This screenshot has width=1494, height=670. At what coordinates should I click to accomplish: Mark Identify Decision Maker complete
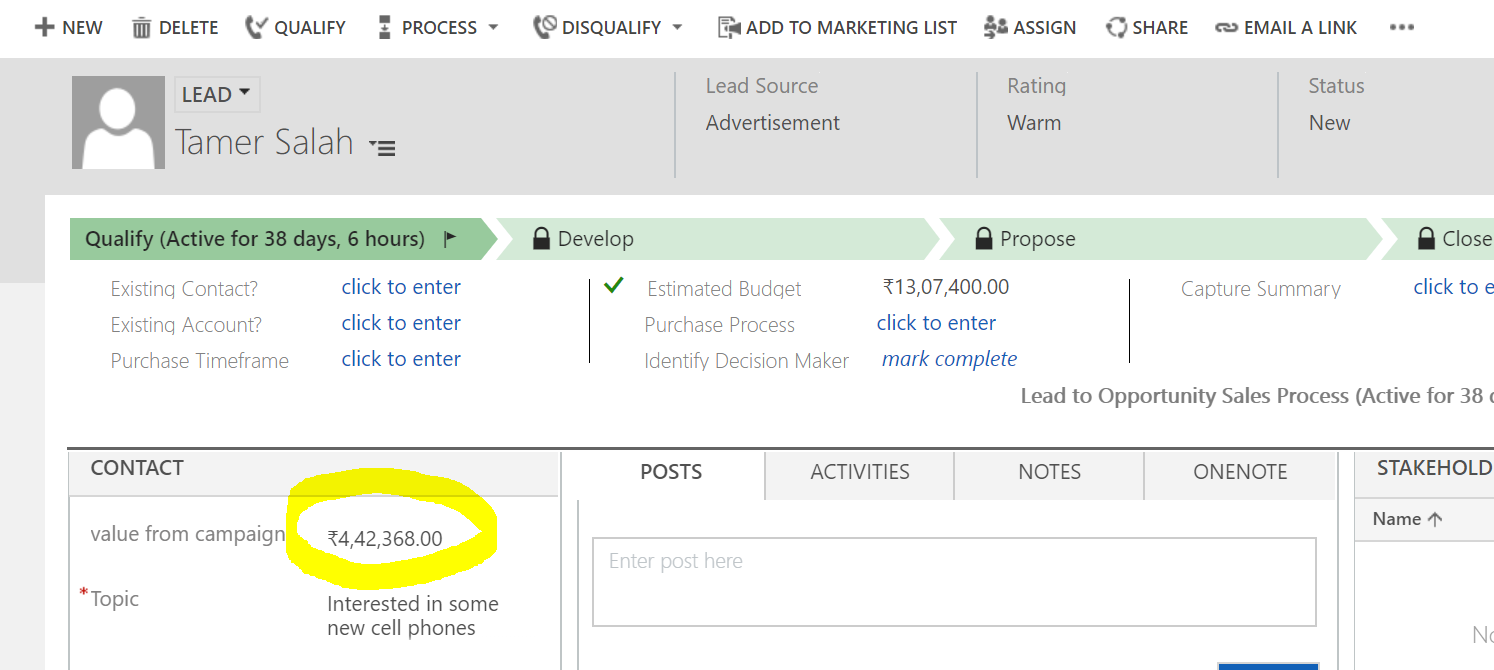[x=949, y=359]
